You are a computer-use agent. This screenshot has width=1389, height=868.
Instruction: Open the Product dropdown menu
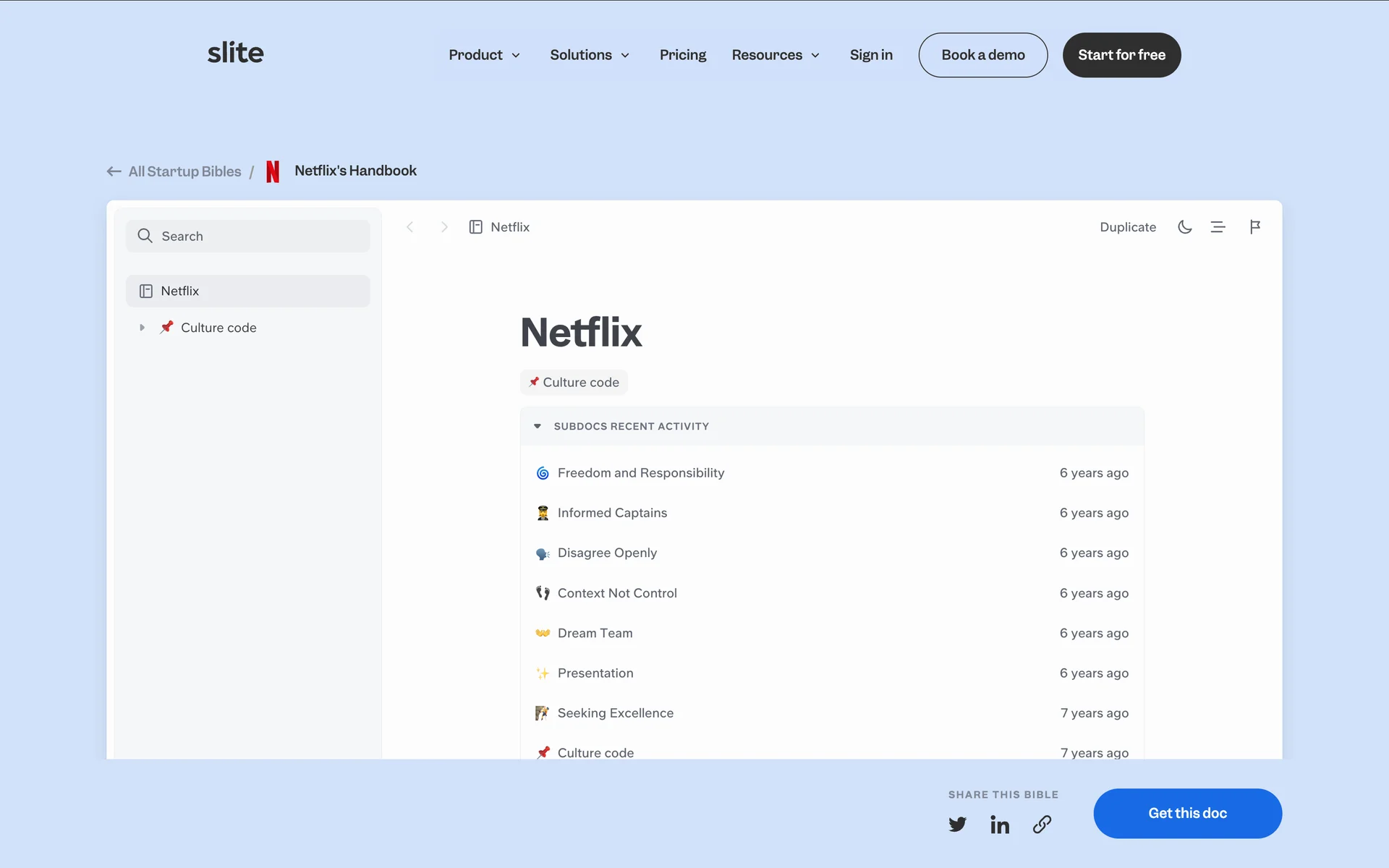tap(484, 55)
